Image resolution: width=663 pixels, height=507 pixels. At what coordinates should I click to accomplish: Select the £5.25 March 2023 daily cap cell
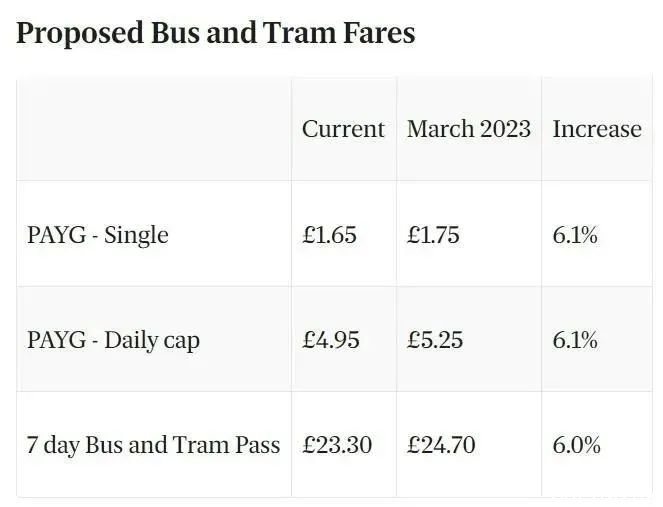click(x=435, y=340)
